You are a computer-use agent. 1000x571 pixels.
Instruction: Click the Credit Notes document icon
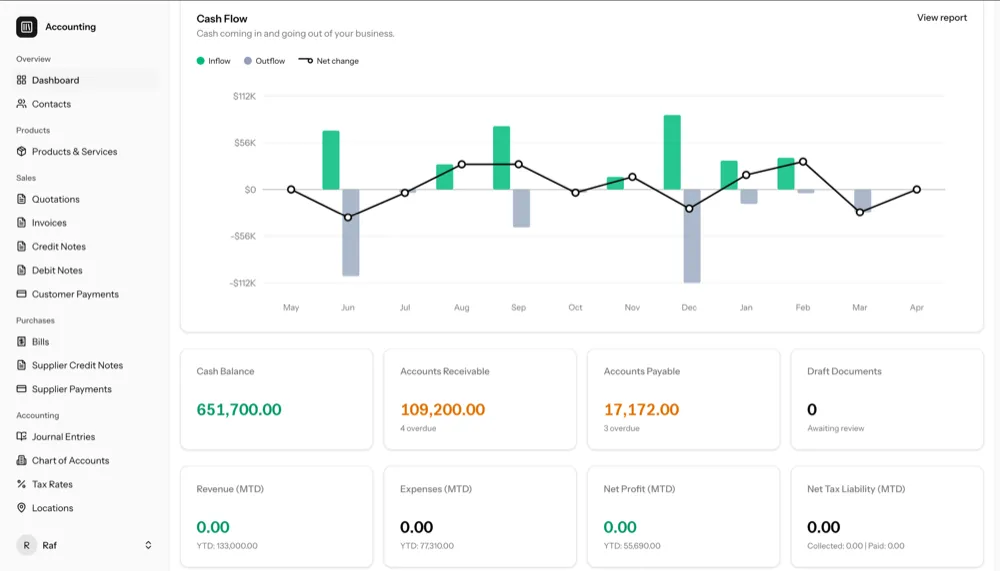coord(22,246)
